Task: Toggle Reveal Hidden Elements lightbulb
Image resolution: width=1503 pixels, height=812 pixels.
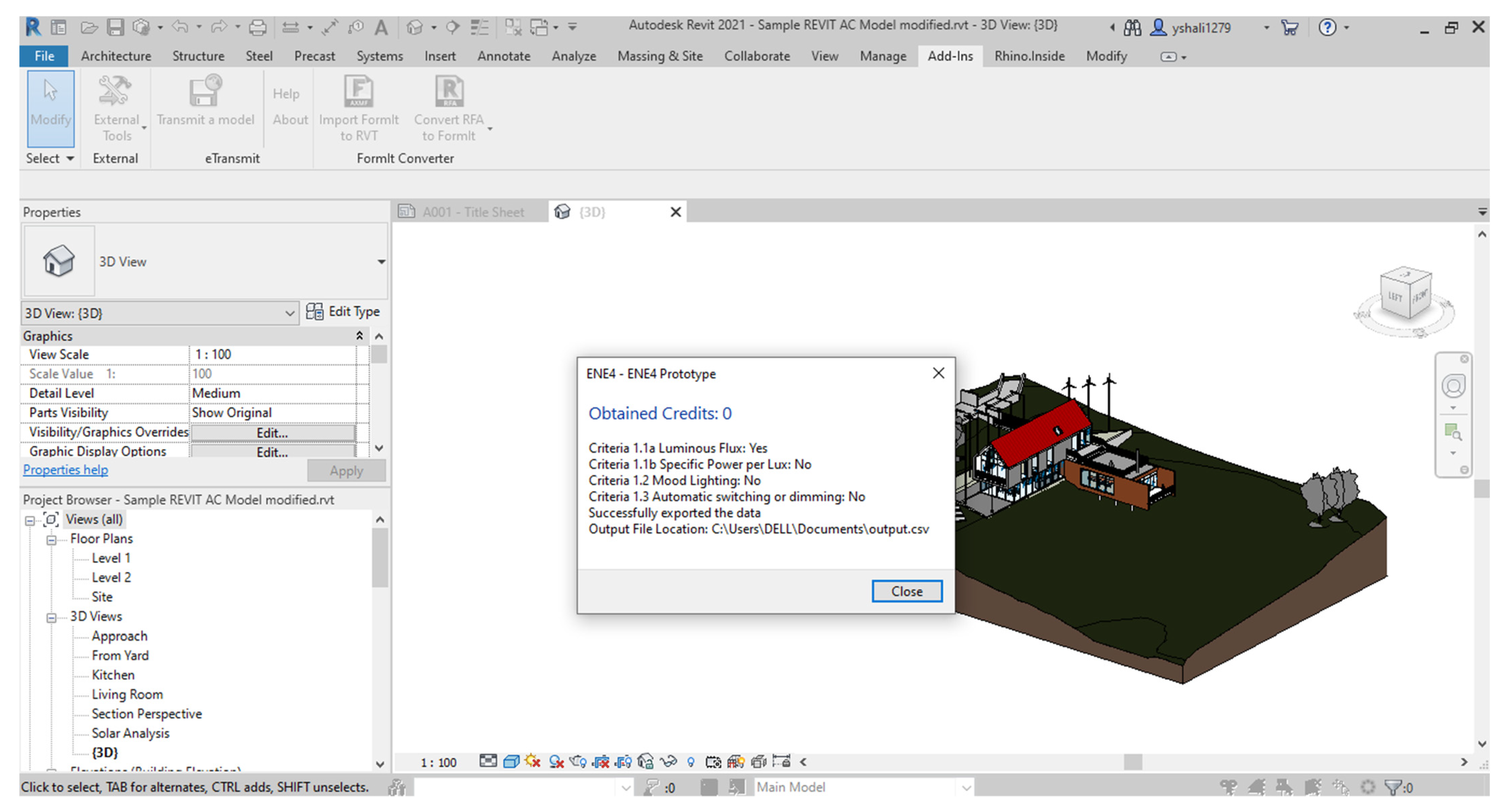Action: (691, 762)
